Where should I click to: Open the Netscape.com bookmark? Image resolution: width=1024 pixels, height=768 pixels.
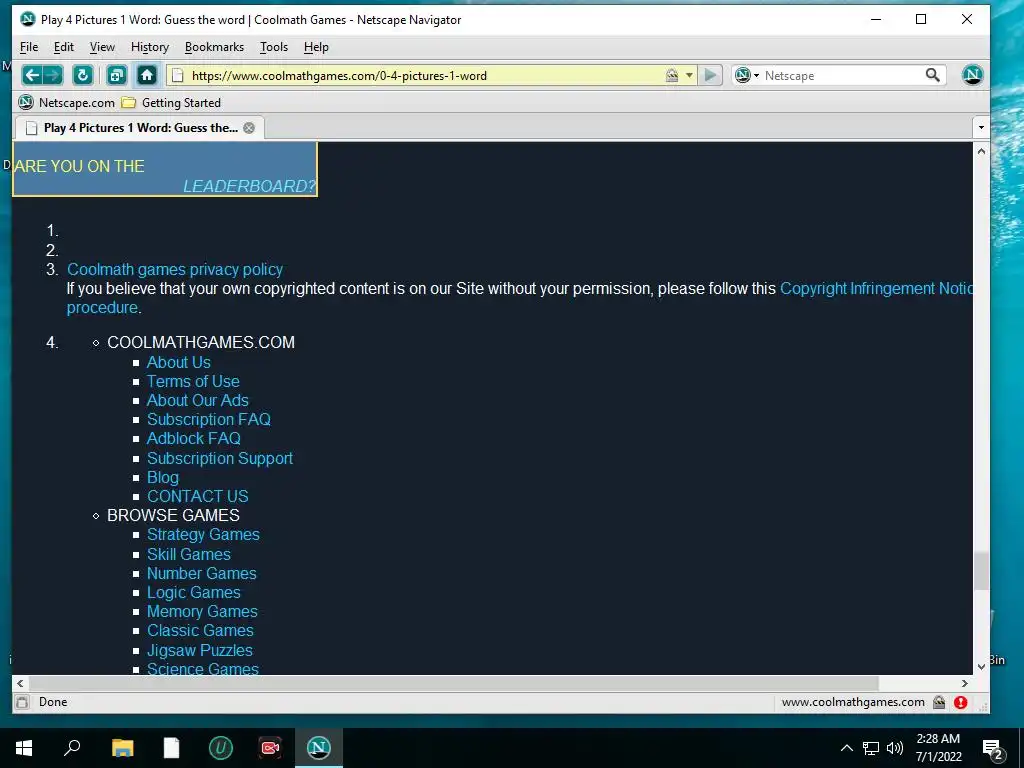67,103
